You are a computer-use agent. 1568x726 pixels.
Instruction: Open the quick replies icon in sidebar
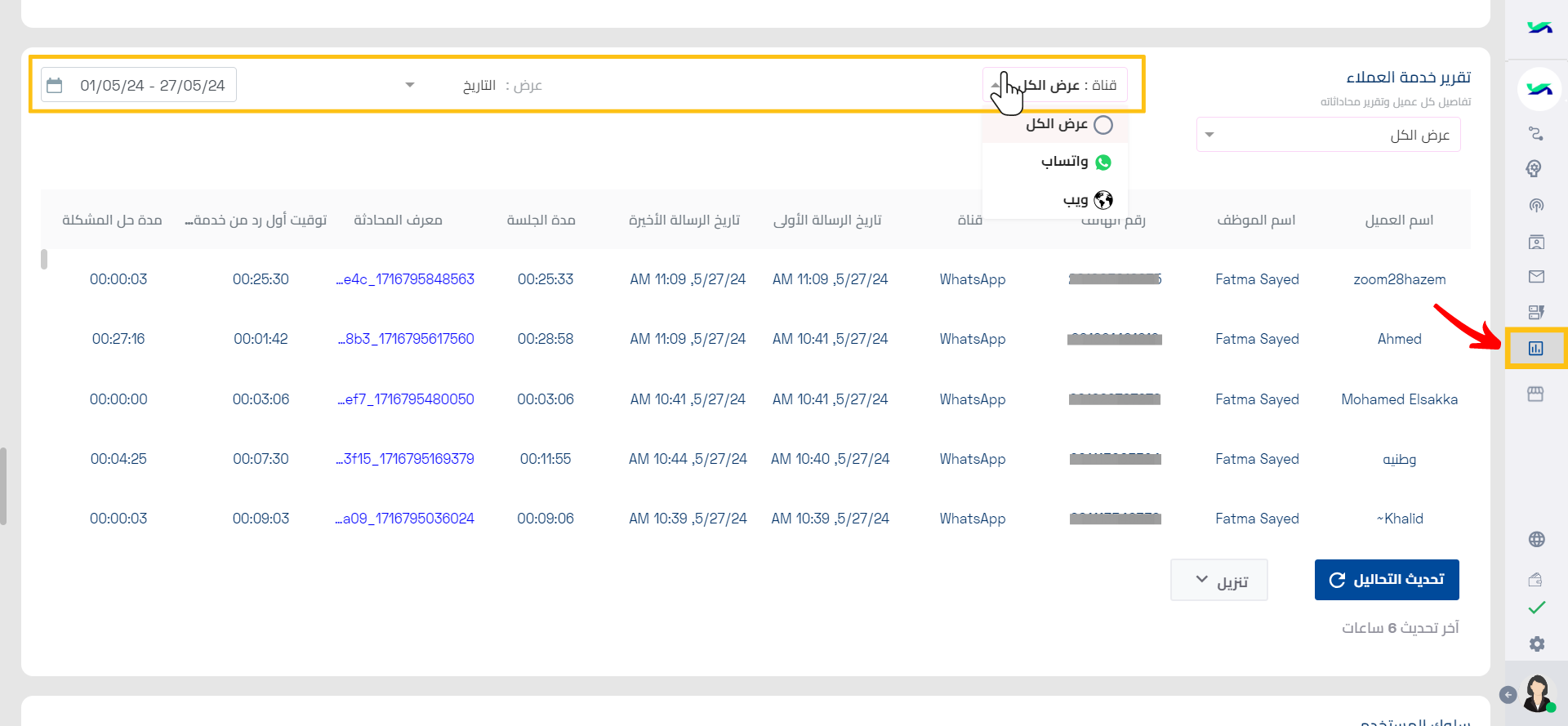[1536, 312]
